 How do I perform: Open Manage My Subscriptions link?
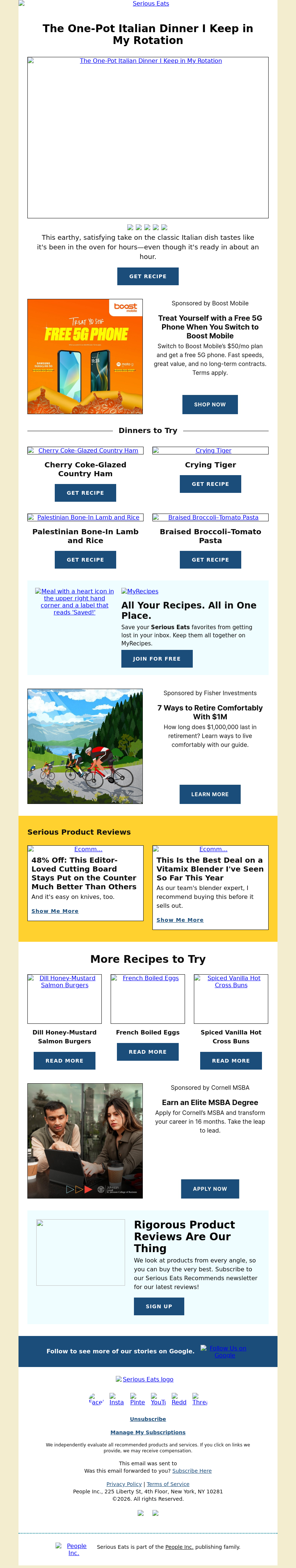click(148, 1432)
